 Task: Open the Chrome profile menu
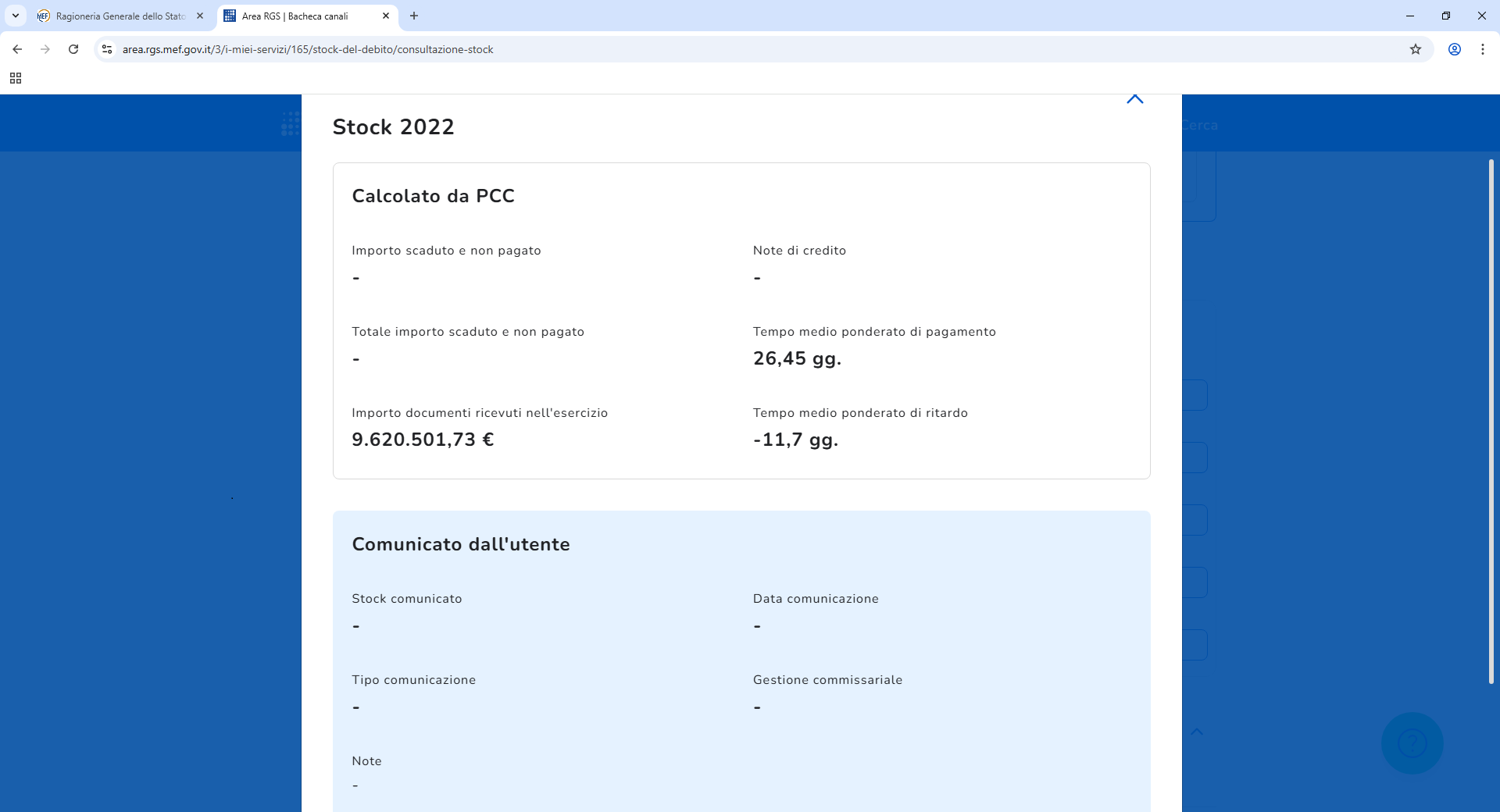pyautogui.click(x=1455, y=49)
